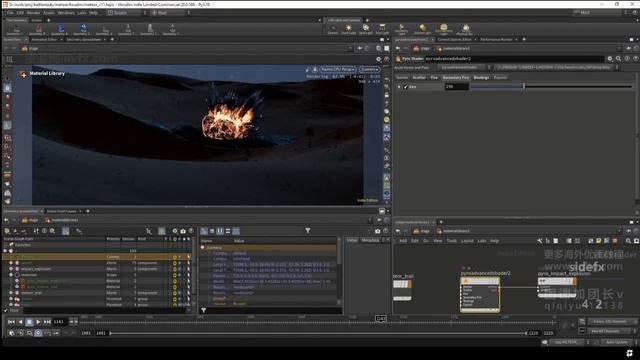The image size is (640, 360).
Task: Open viewport display options gear icon
Action: click(378, 59)
